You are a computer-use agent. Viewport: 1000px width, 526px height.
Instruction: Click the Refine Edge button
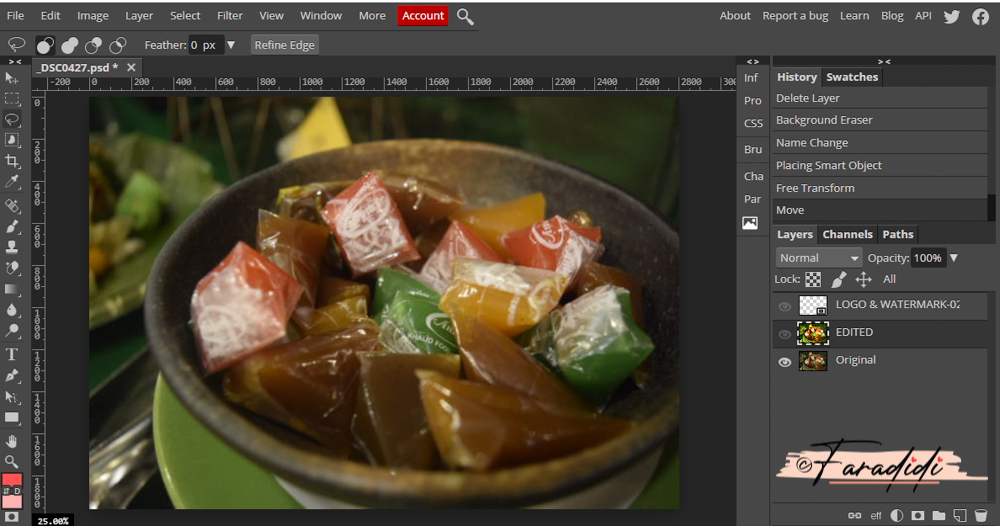tap(284, 45)
